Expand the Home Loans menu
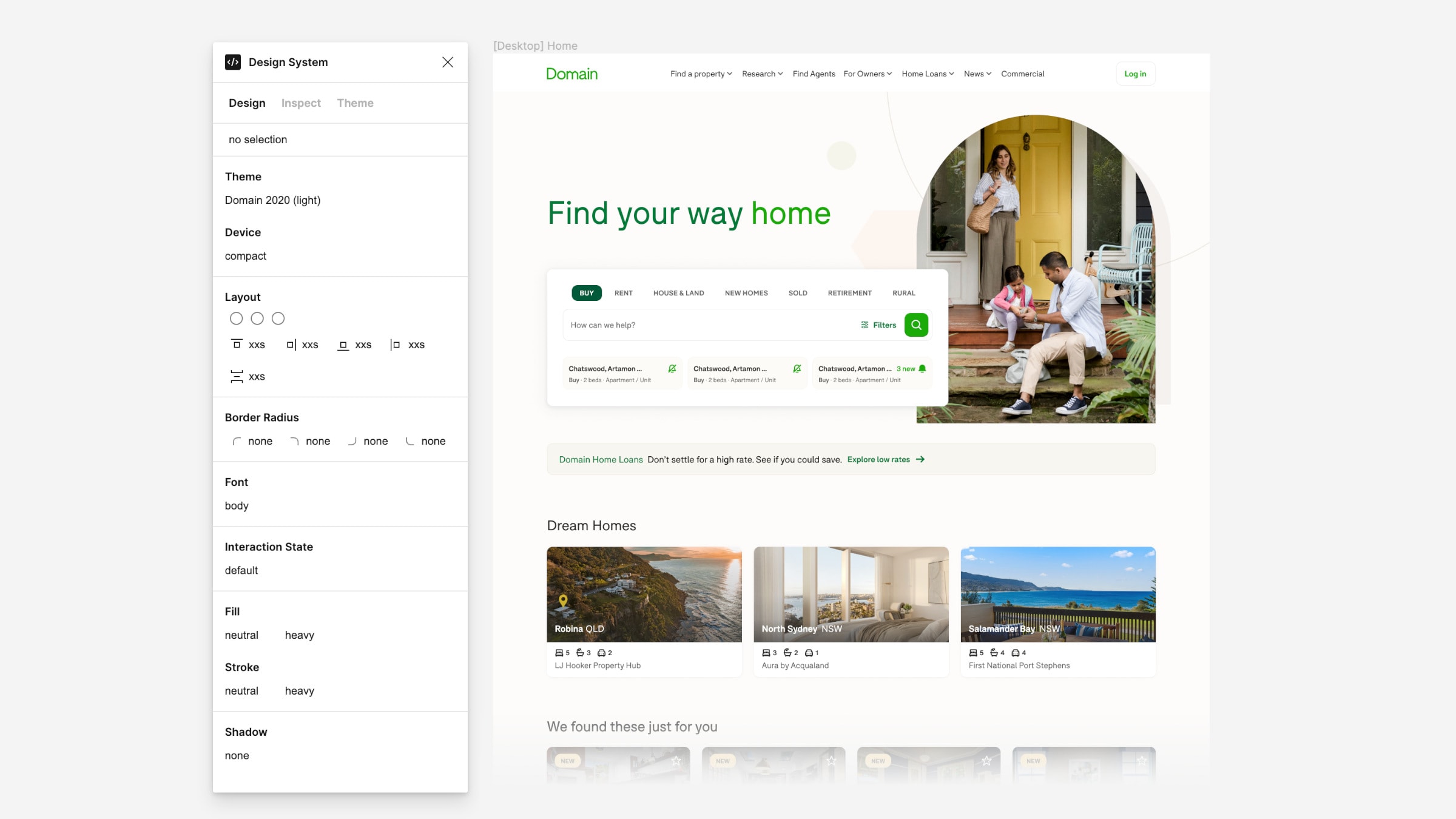 click(x=928, y=73)
